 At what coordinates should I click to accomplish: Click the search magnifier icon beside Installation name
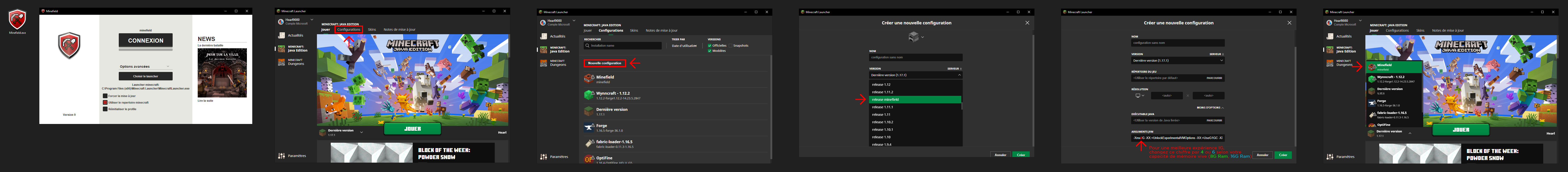click(587, 46)
